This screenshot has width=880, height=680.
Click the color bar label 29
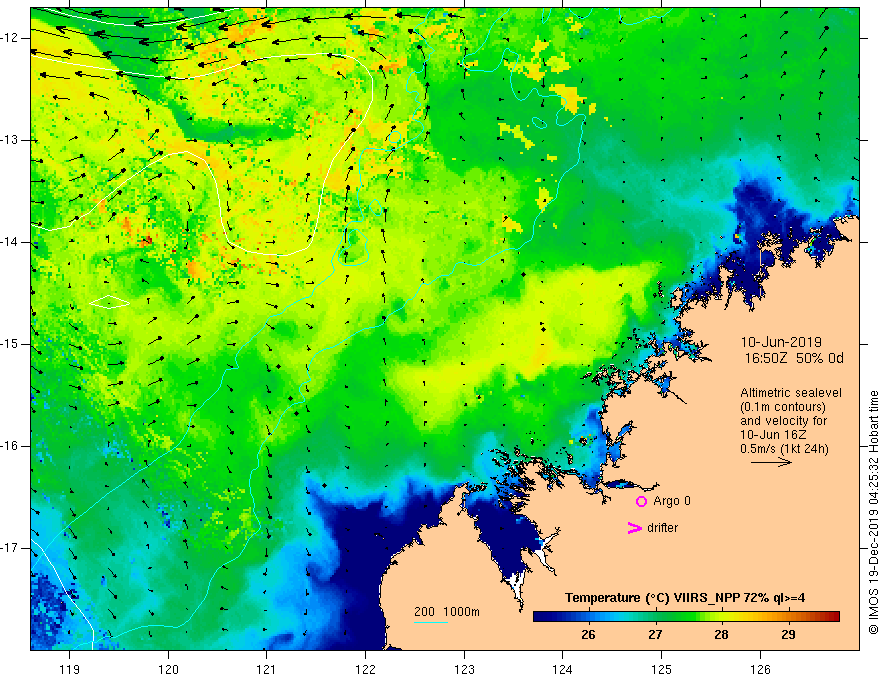788,635
